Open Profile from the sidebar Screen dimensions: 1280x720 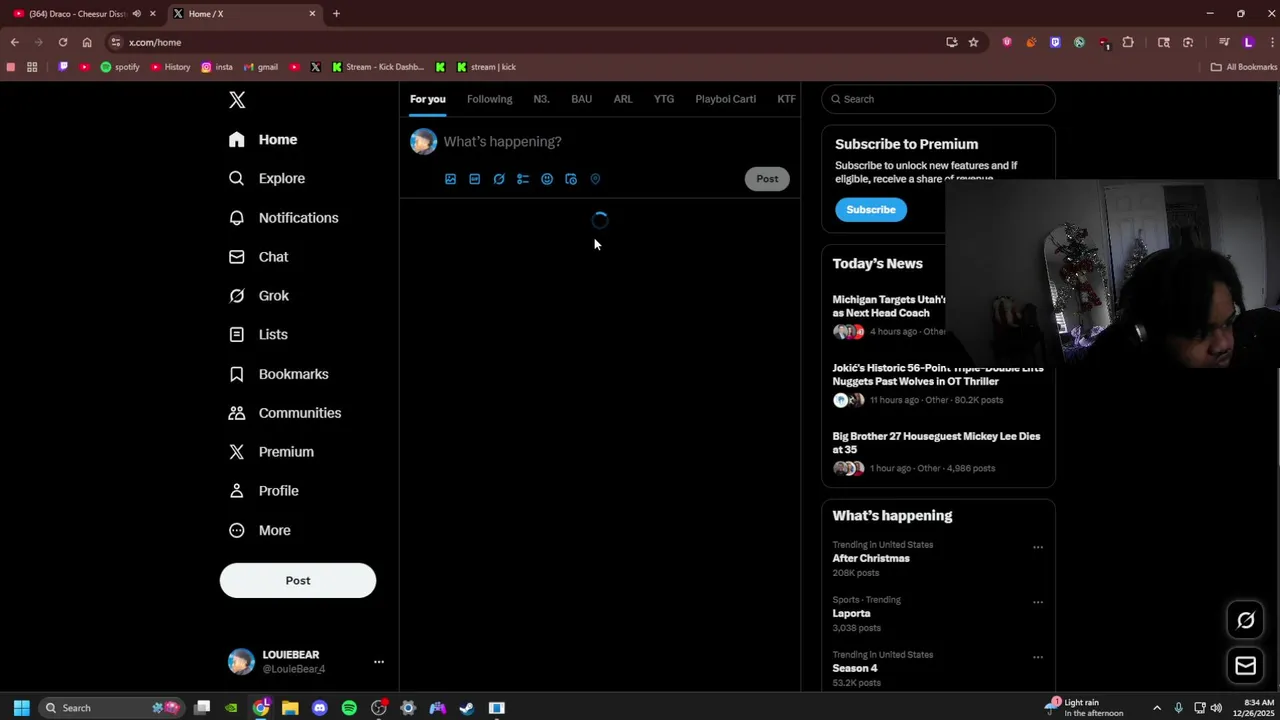coord(264,491)
